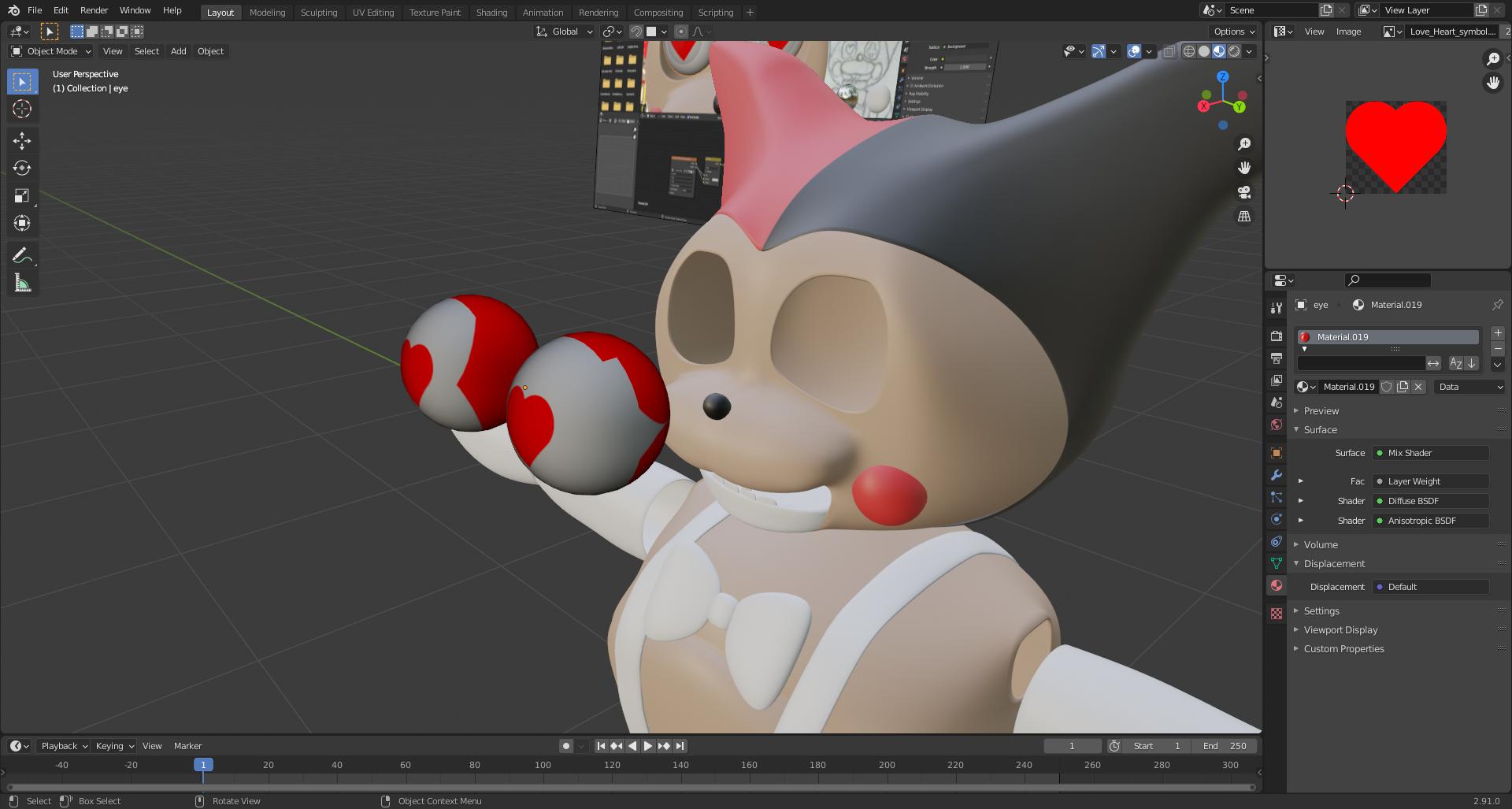The image size is (1512, 809).
Task: Choose the Select Box tool
Action: [x=22, y=81]
